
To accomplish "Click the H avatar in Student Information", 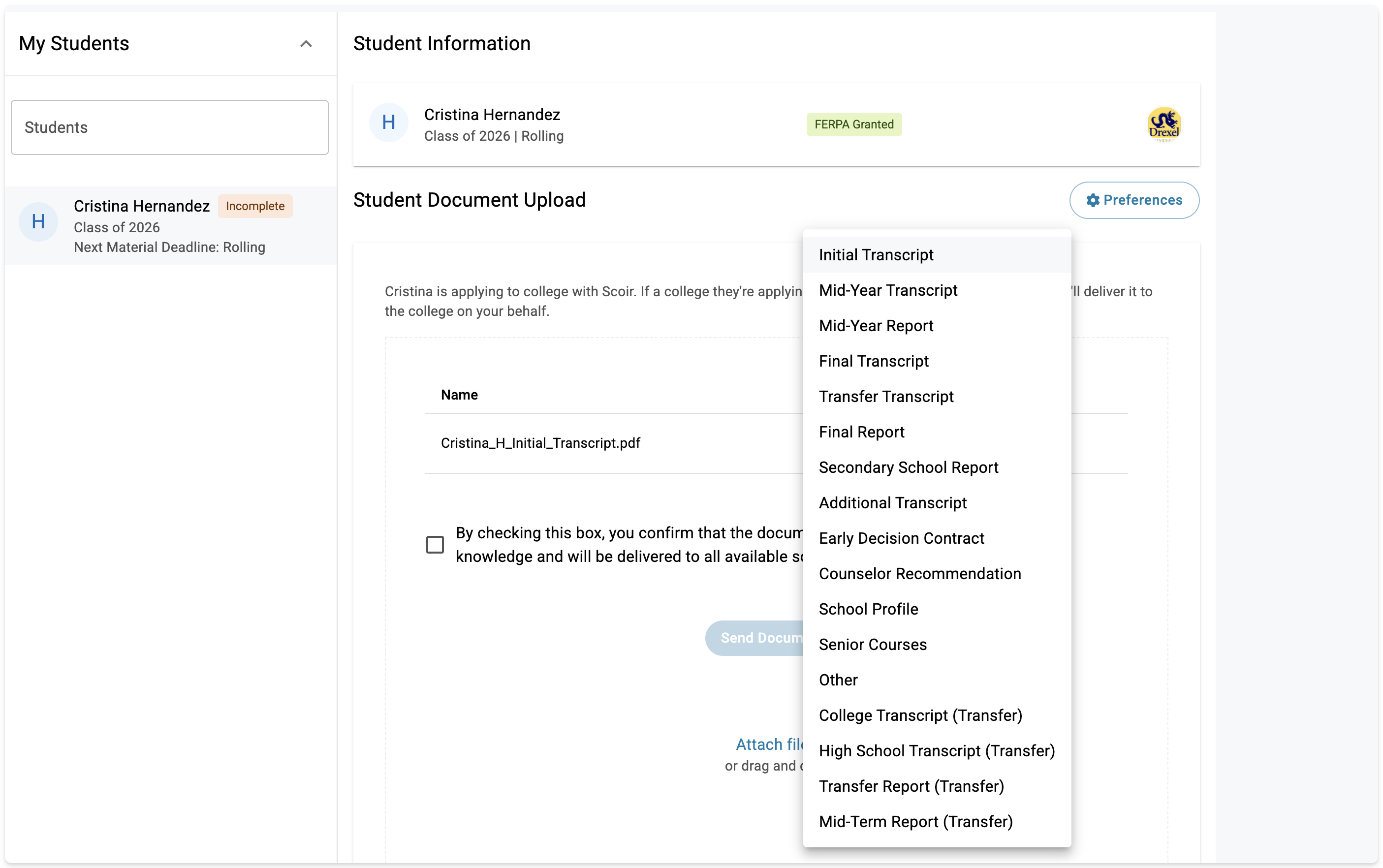I will pyautogui.click(x=389, y=123).
